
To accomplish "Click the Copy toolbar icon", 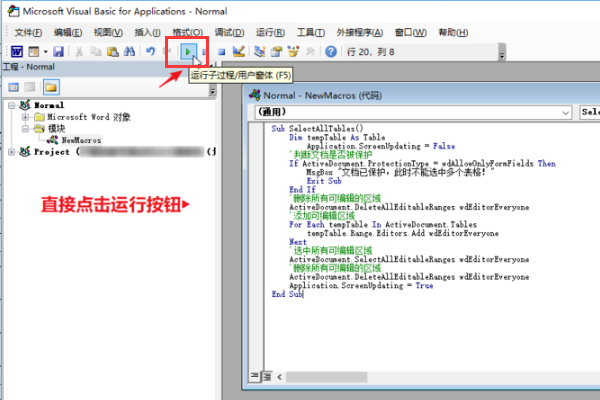I will click(x=96, y=52).
